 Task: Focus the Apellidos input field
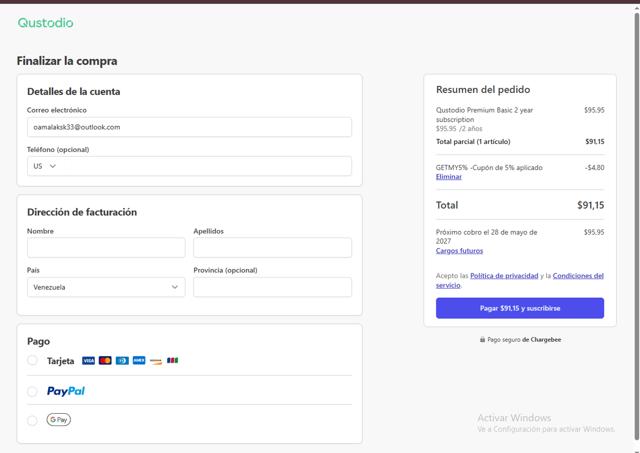click(x=273, y=248)
